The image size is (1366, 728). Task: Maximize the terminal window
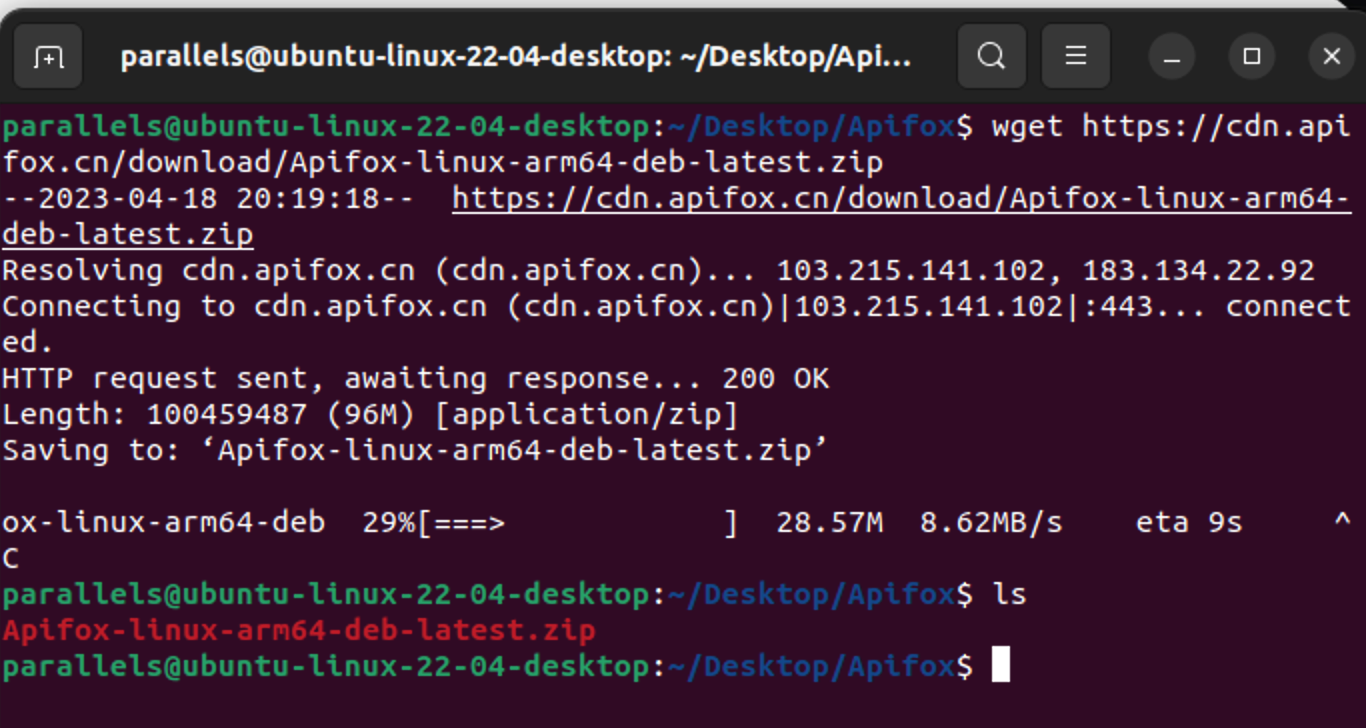pyautogui.click(x=1251, y=57)
